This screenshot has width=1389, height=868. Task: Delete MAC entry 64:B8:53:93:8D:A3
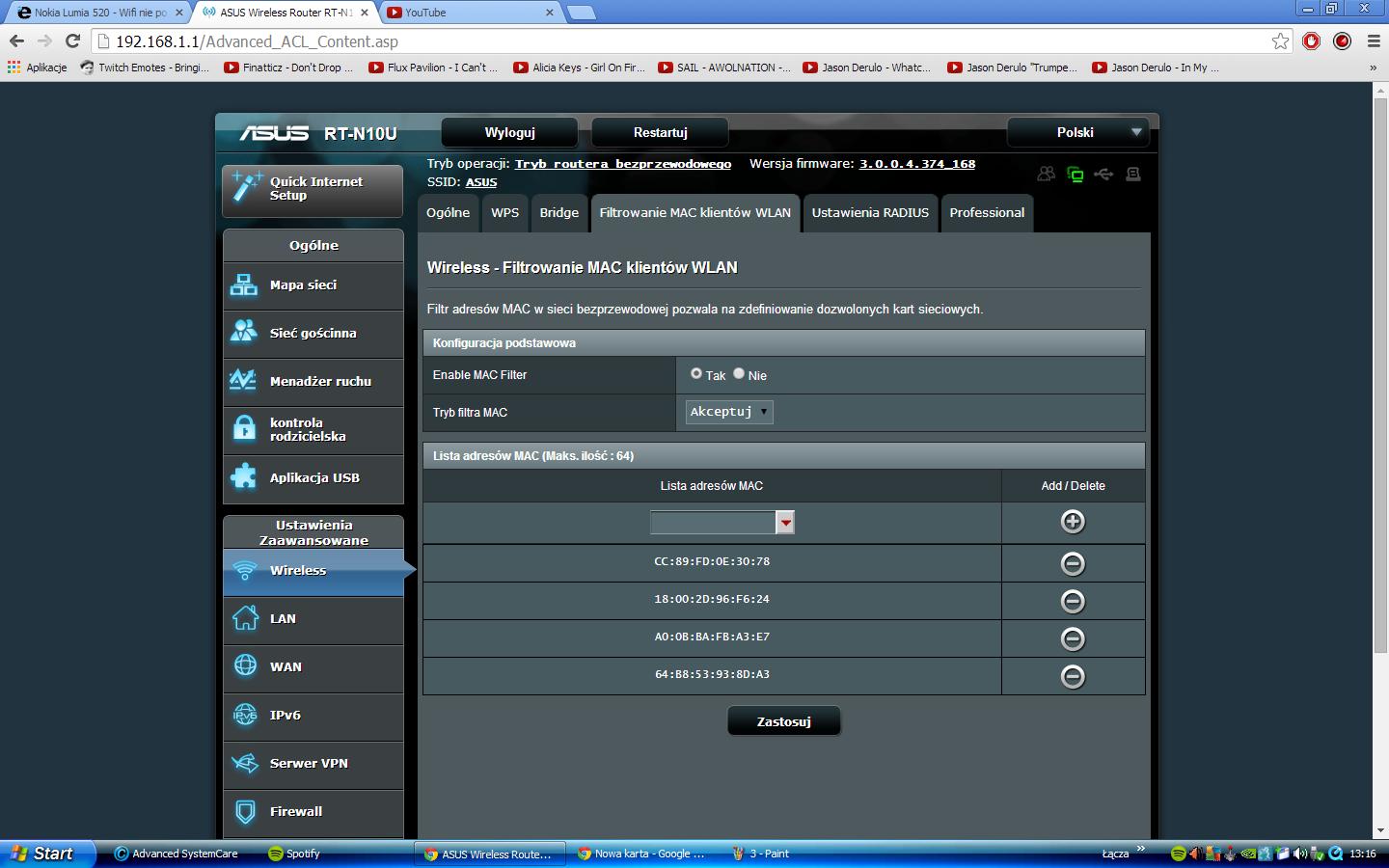tap(1073, 676)
